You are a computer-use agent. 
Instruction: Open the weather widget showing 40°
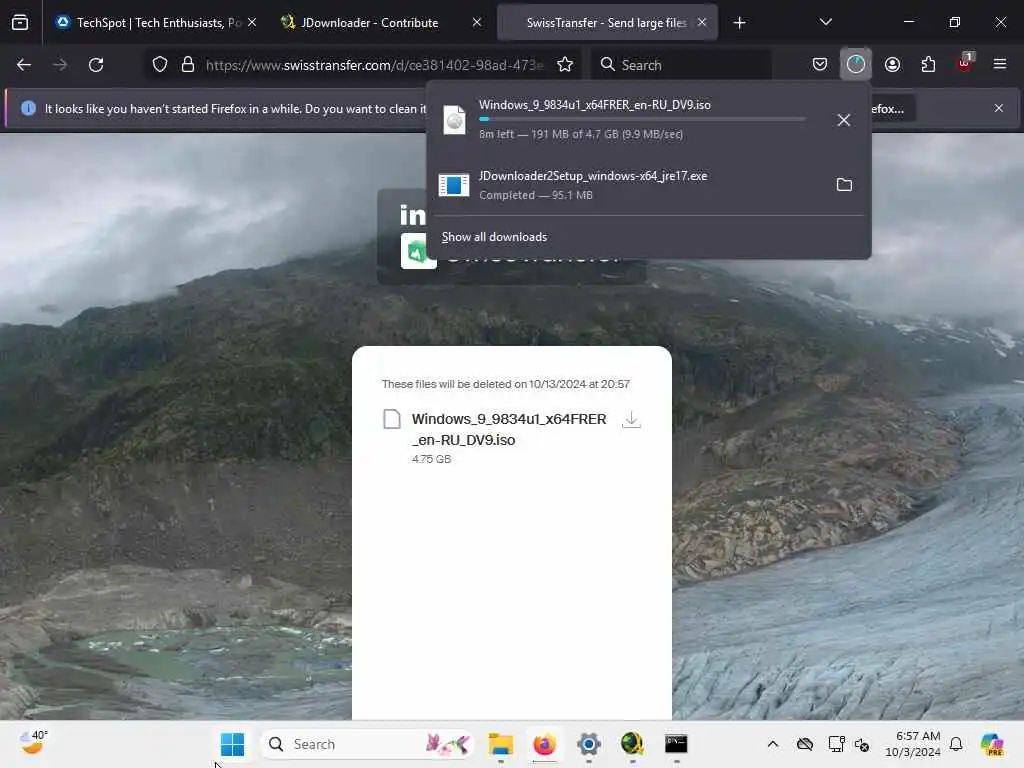point(34,743)
